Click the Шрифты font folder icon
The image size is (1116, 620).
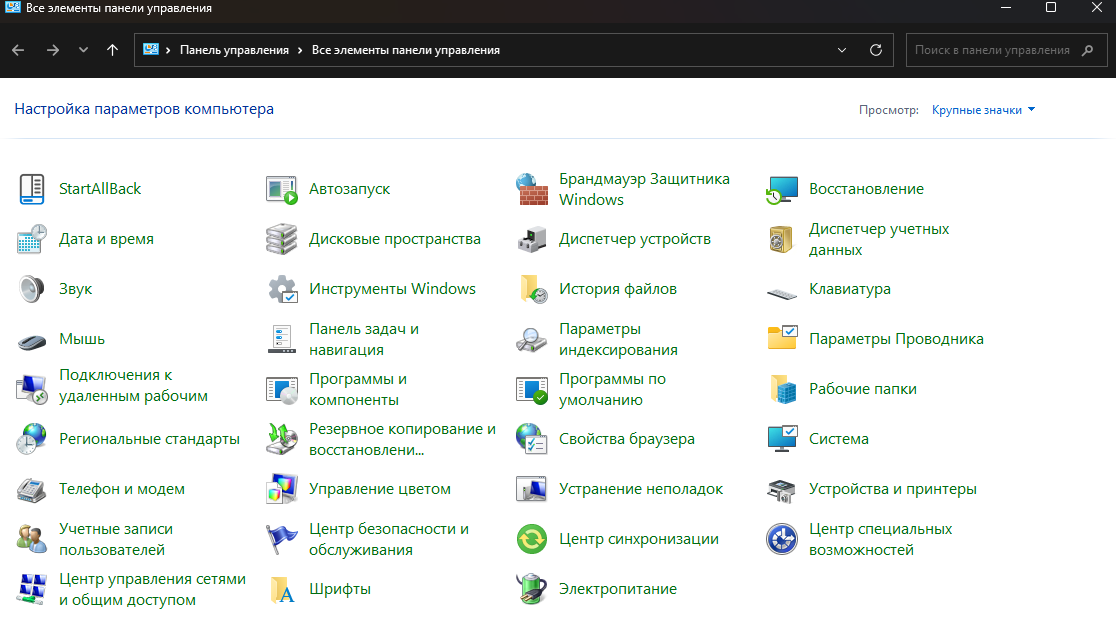click(x=282, y=589)
